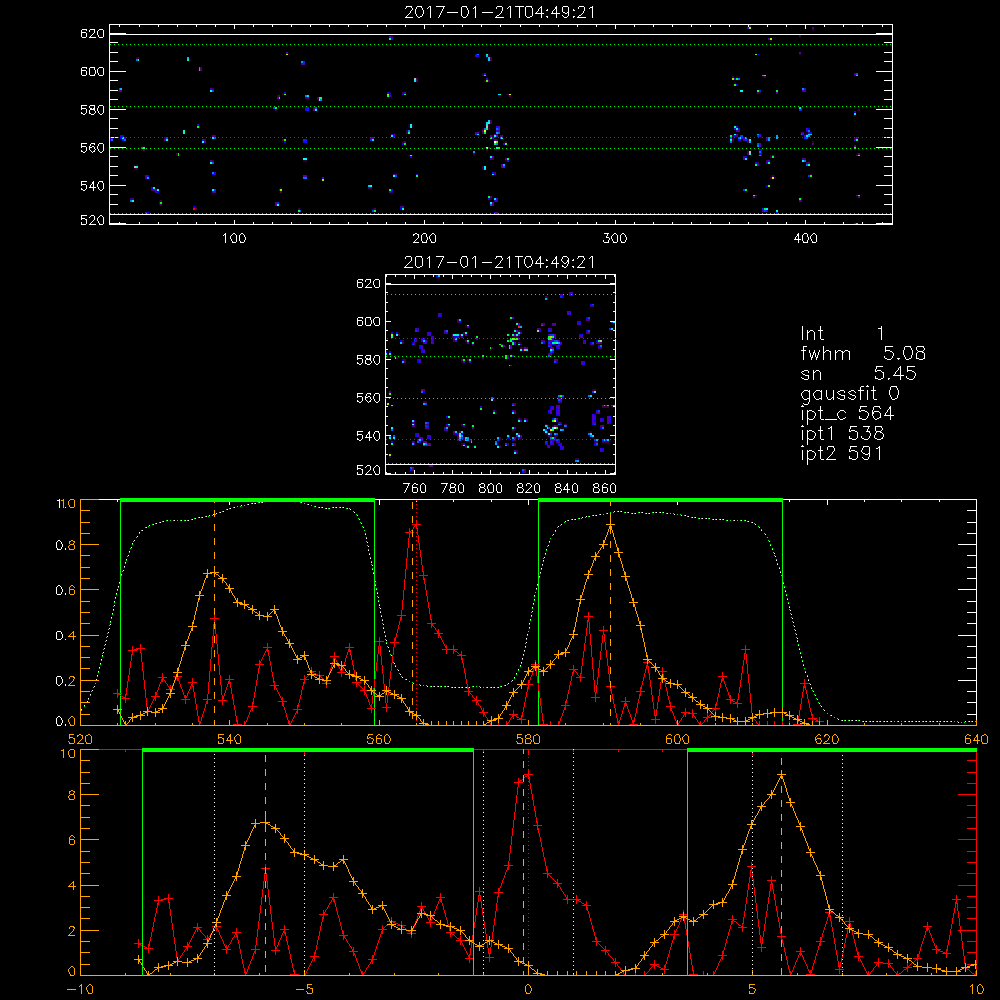
Task: Click x-axis label 400 on top plot
Action: click(x=805, y=239)
